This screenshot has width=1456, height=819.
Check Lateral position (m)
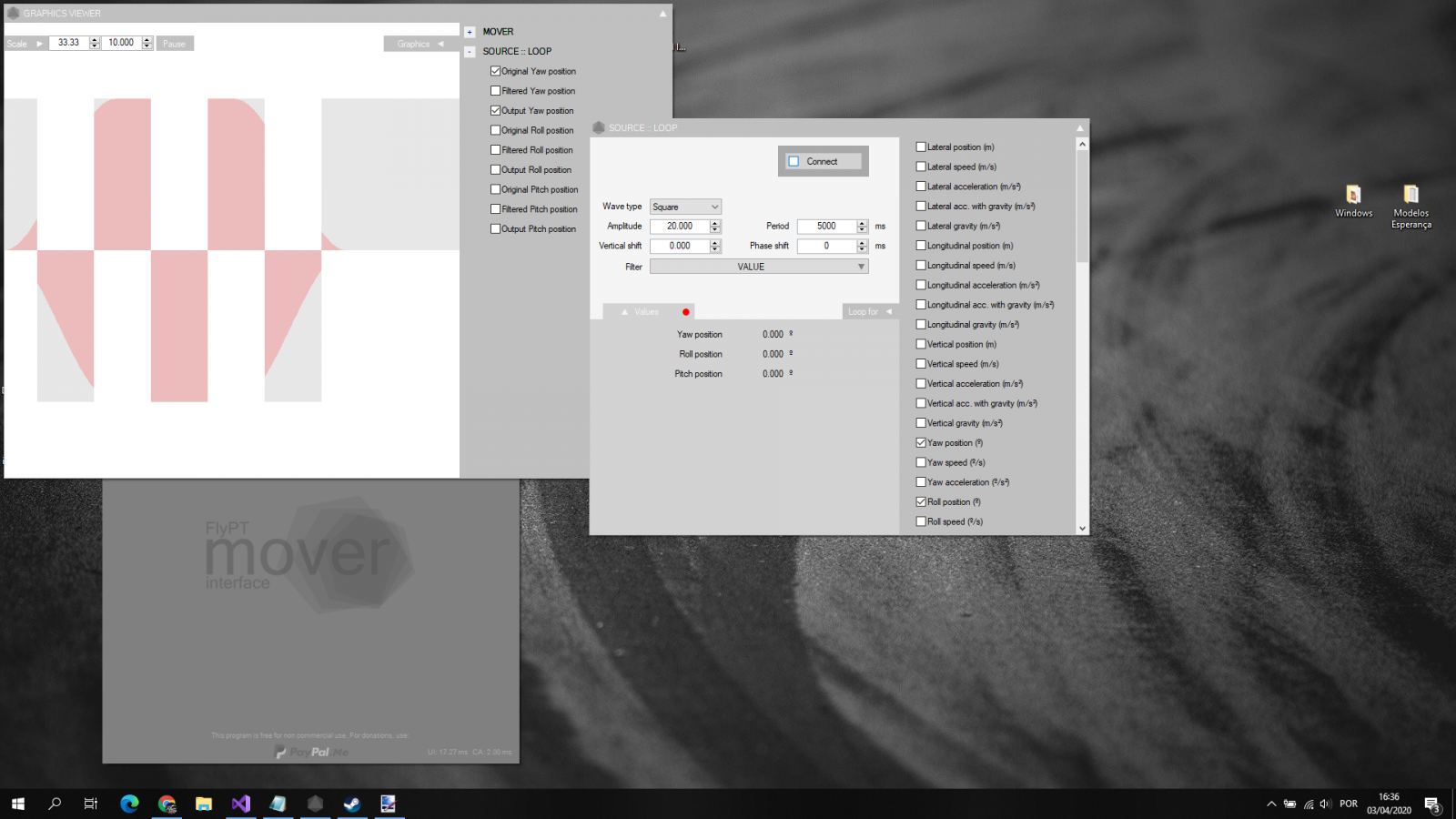pyautogui.click(x=921, y=147)
